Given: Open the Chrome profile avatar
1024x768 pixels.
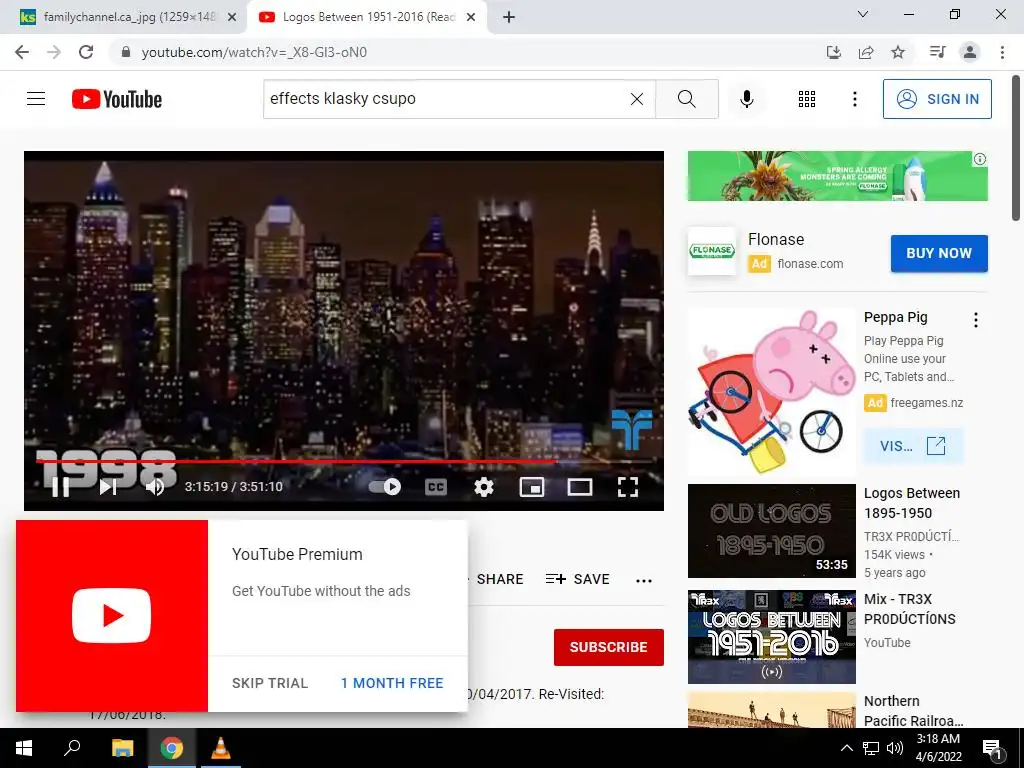Looking at the screenshot, I should [970, 52].
